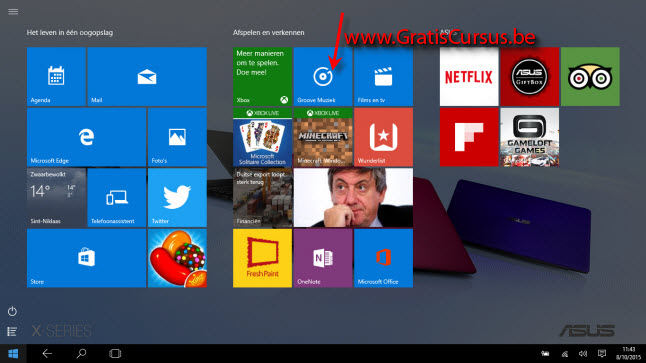This screenshot has width=646, height=363.
Task: Open the All apps list icon
Action: [x=12, y=331]
